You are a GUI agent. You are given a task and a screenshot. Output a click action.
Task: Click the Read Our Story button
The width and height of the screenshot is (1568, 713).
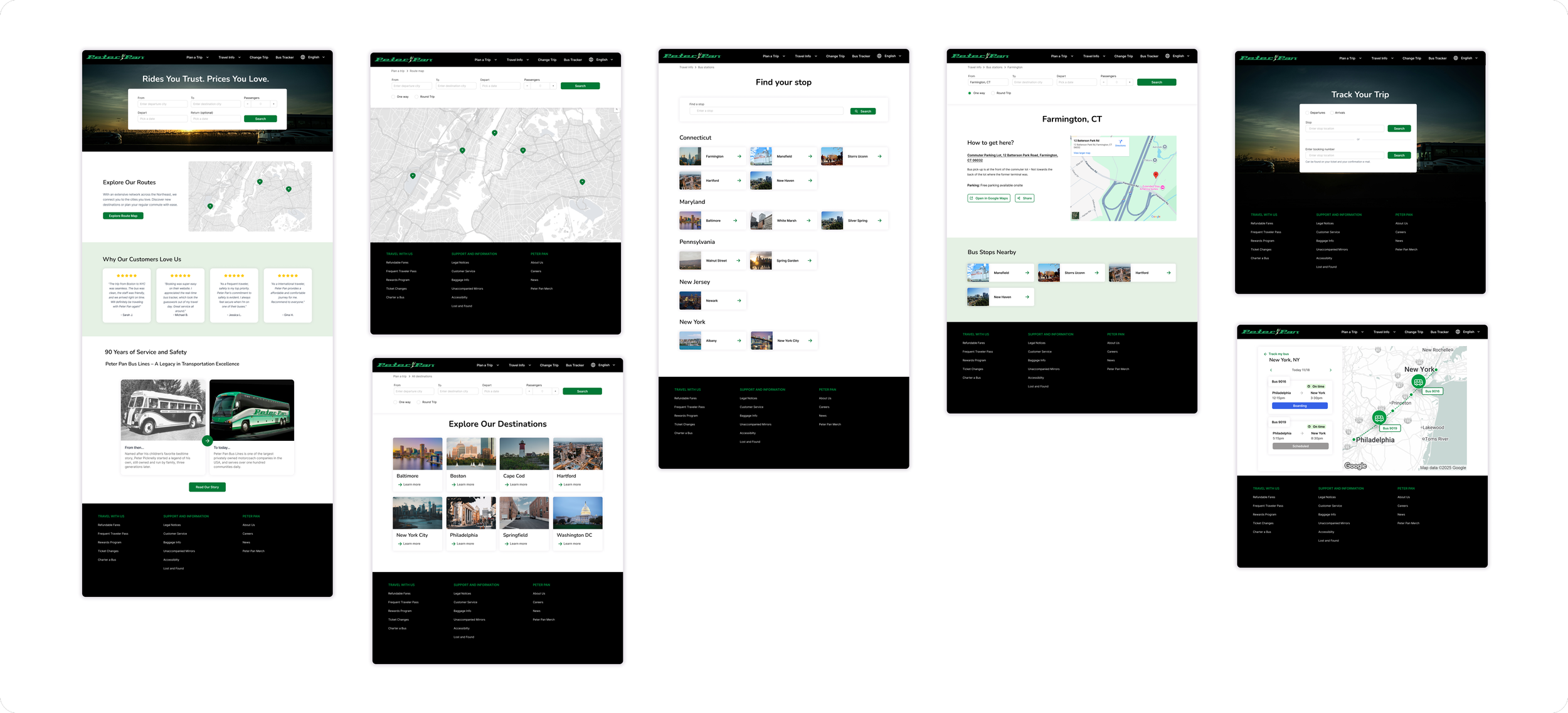207,487
